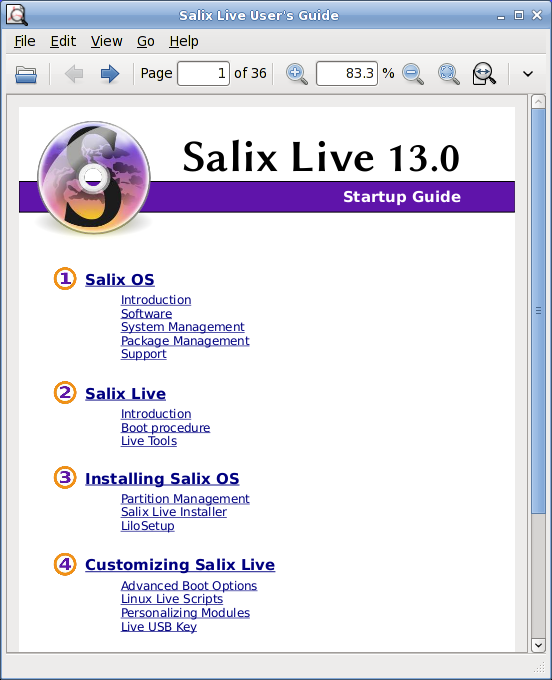Screen dimensions: 552x680
Task: Click the 'Startup Guide' banner text
Action: coord(402,197)
